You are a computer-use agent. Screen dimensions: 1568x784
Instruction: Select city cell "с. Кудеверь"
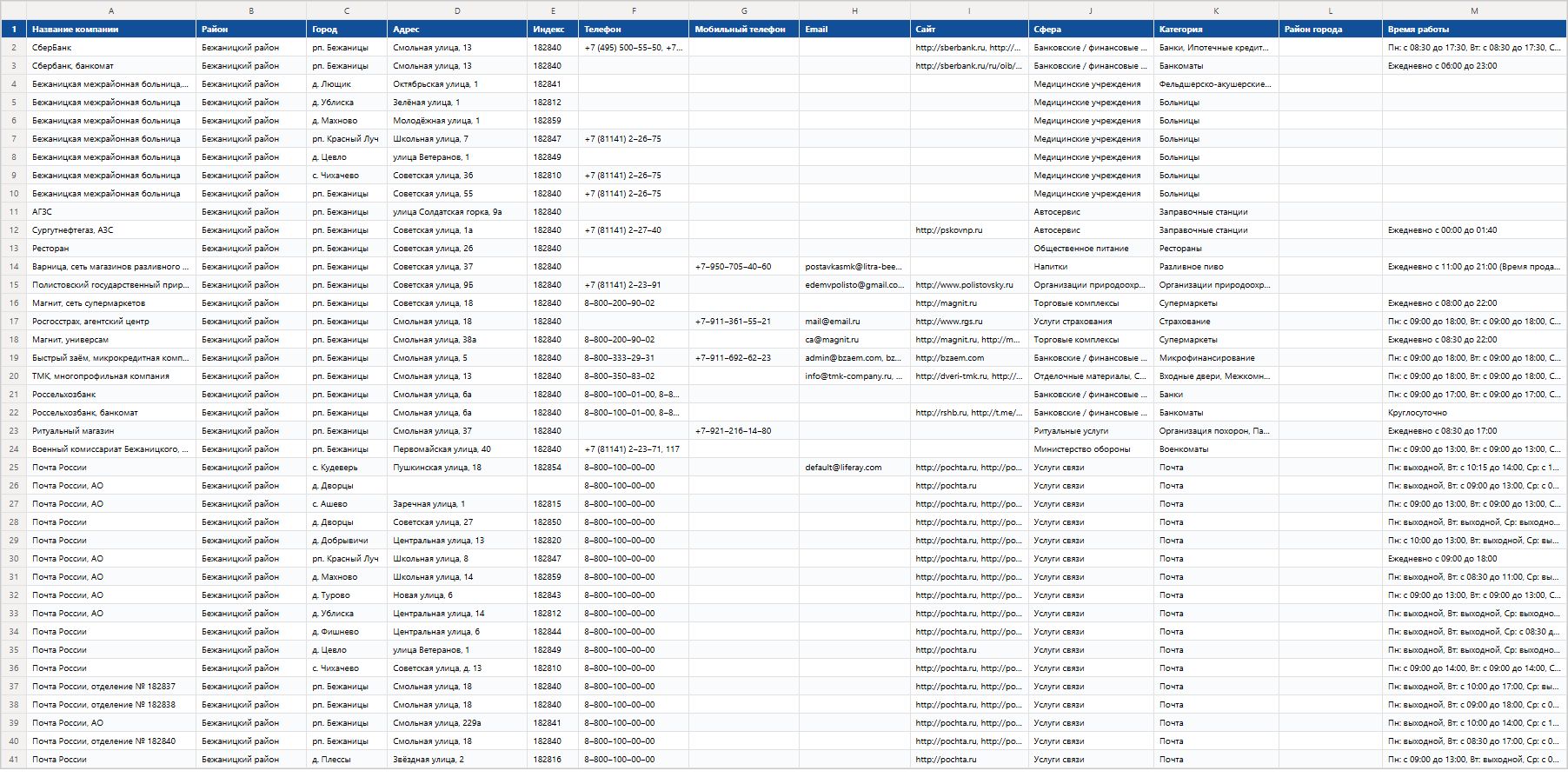pos(347,468)
